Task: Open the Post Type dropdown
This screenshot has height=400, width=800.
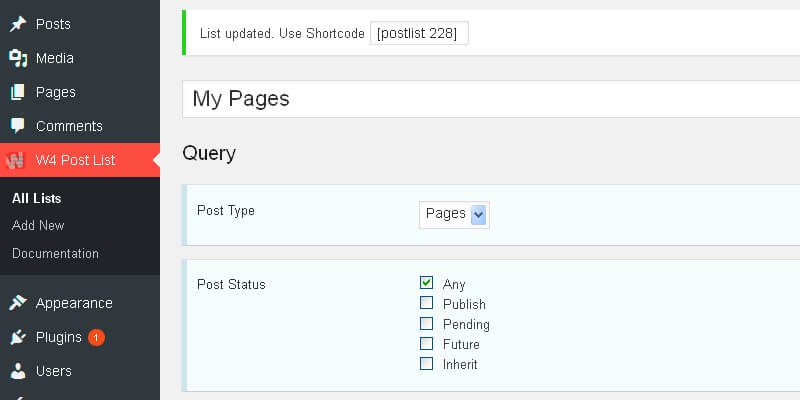Action: point(455,214)
